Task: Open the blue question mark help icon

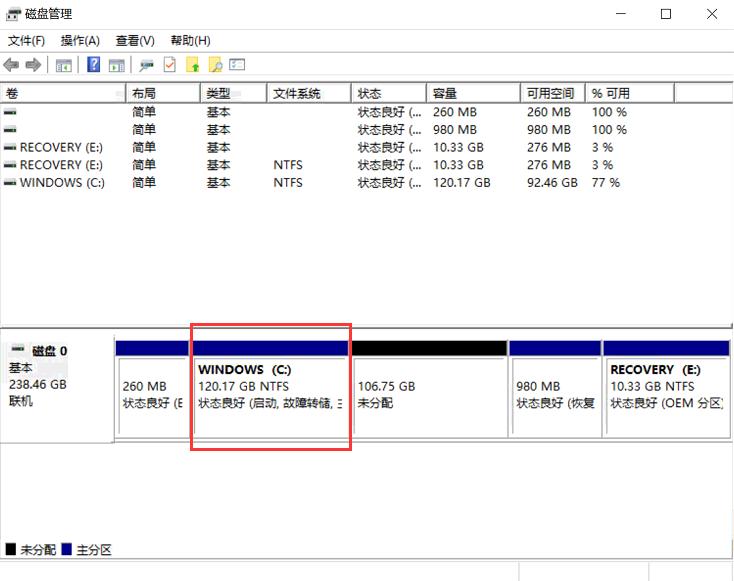Action: (94, 64)
